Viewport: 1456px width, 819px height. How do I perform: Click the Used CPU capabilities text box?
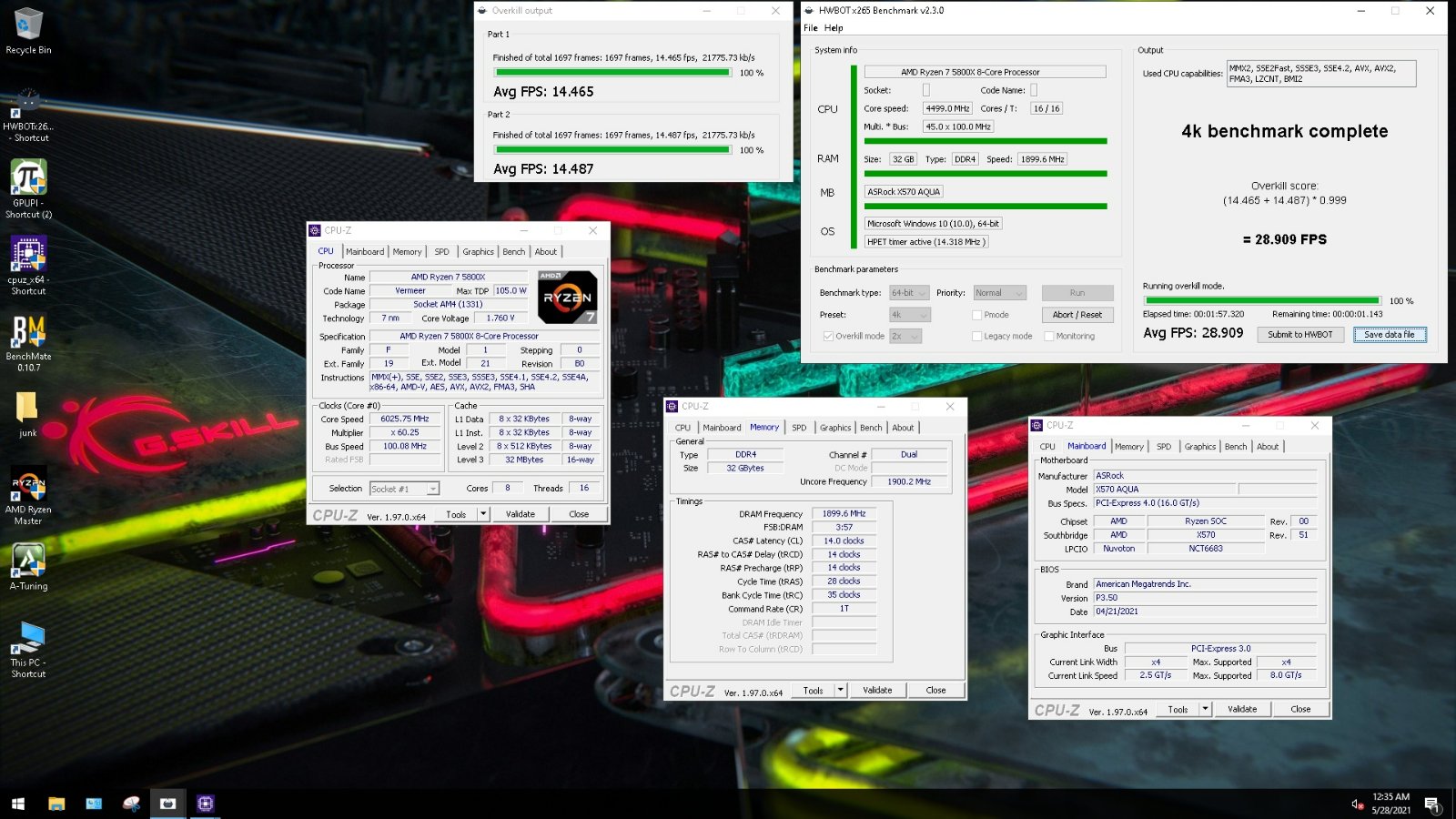tap(1321, 74)
